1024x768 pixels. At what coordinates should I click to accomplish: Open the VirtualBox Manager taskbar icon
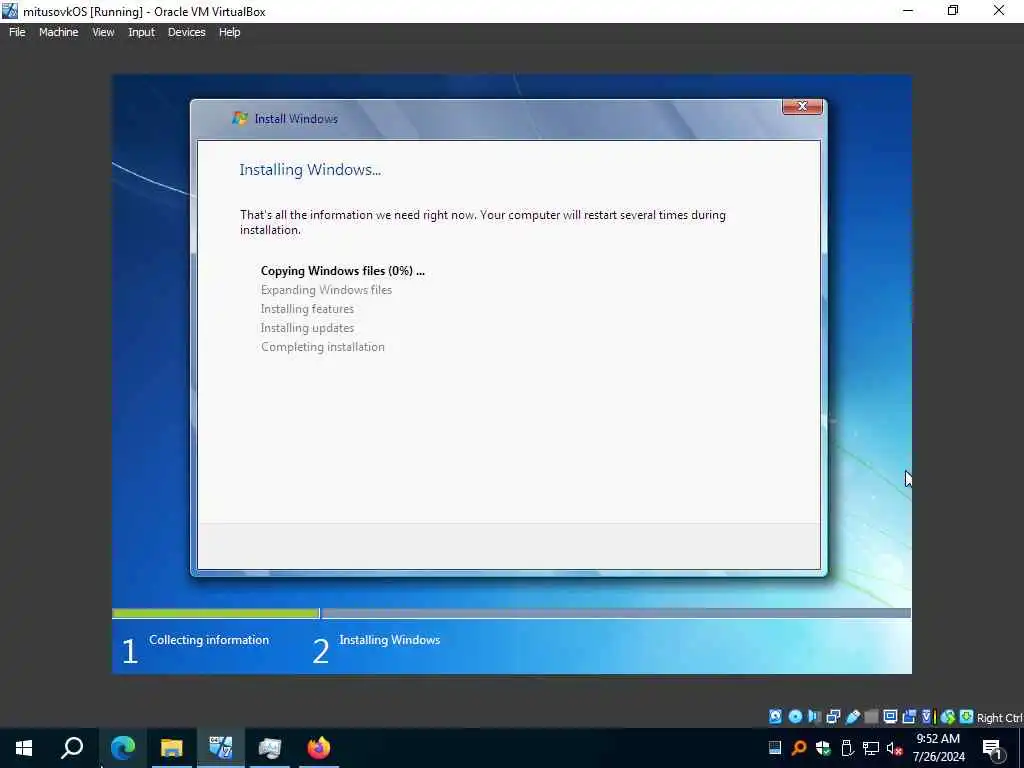tap(270, 748)
